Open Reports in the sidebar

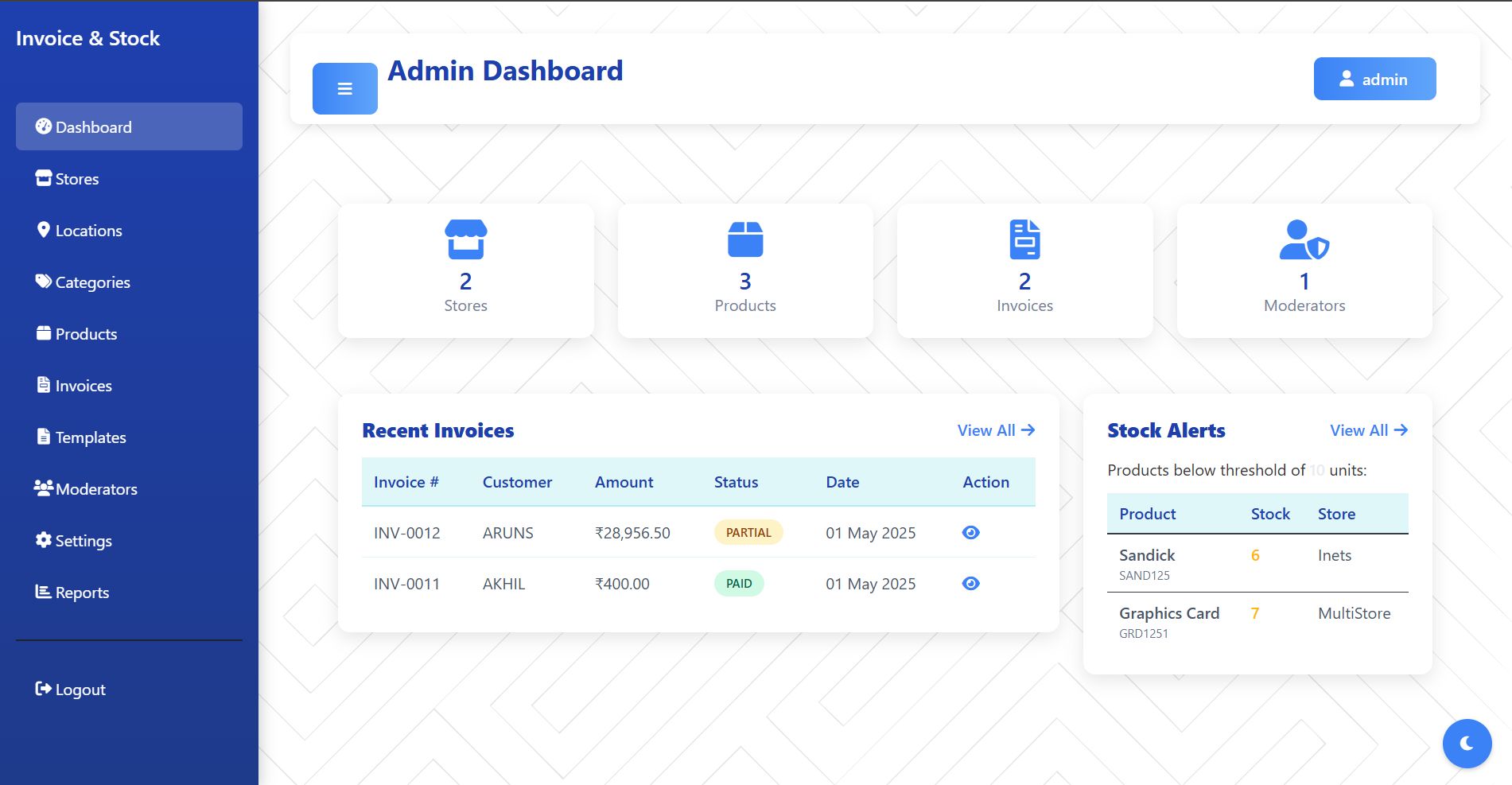129,592
